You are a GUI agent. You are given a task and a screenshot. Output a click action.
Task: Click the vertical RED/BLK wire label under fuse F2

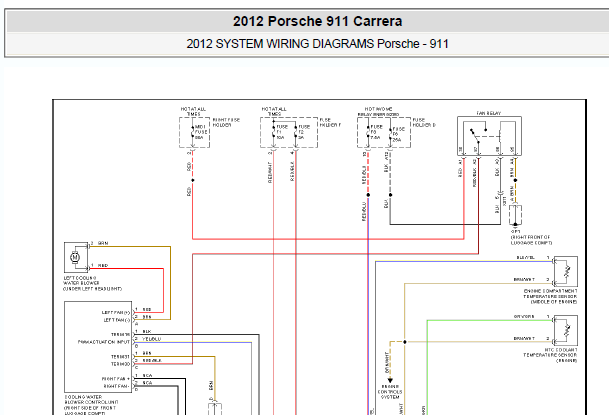292,171
